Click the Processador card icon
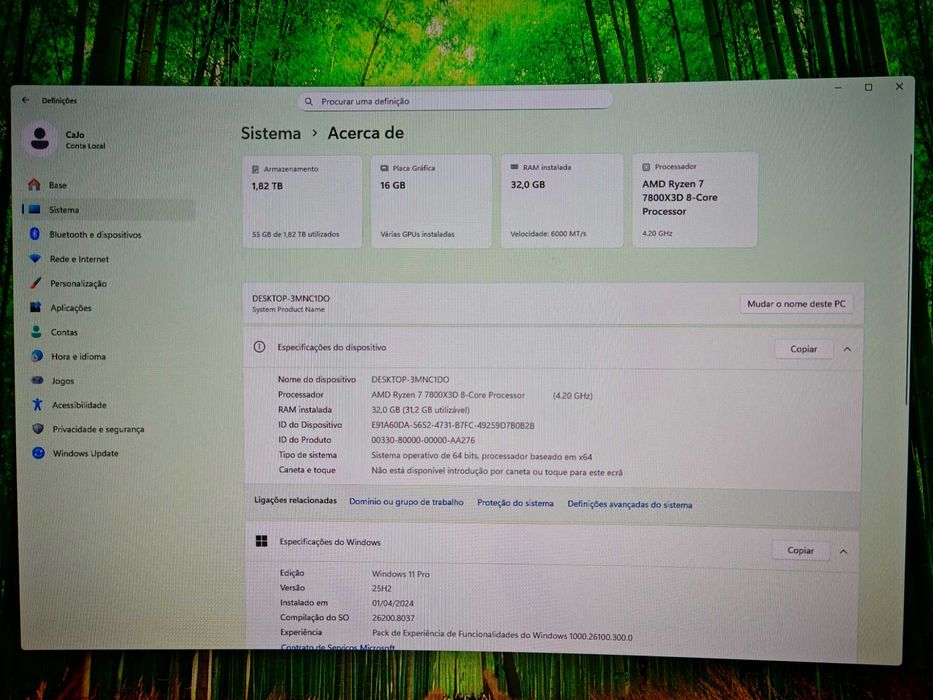Screen dimensions: 933x700 (646, 167)
